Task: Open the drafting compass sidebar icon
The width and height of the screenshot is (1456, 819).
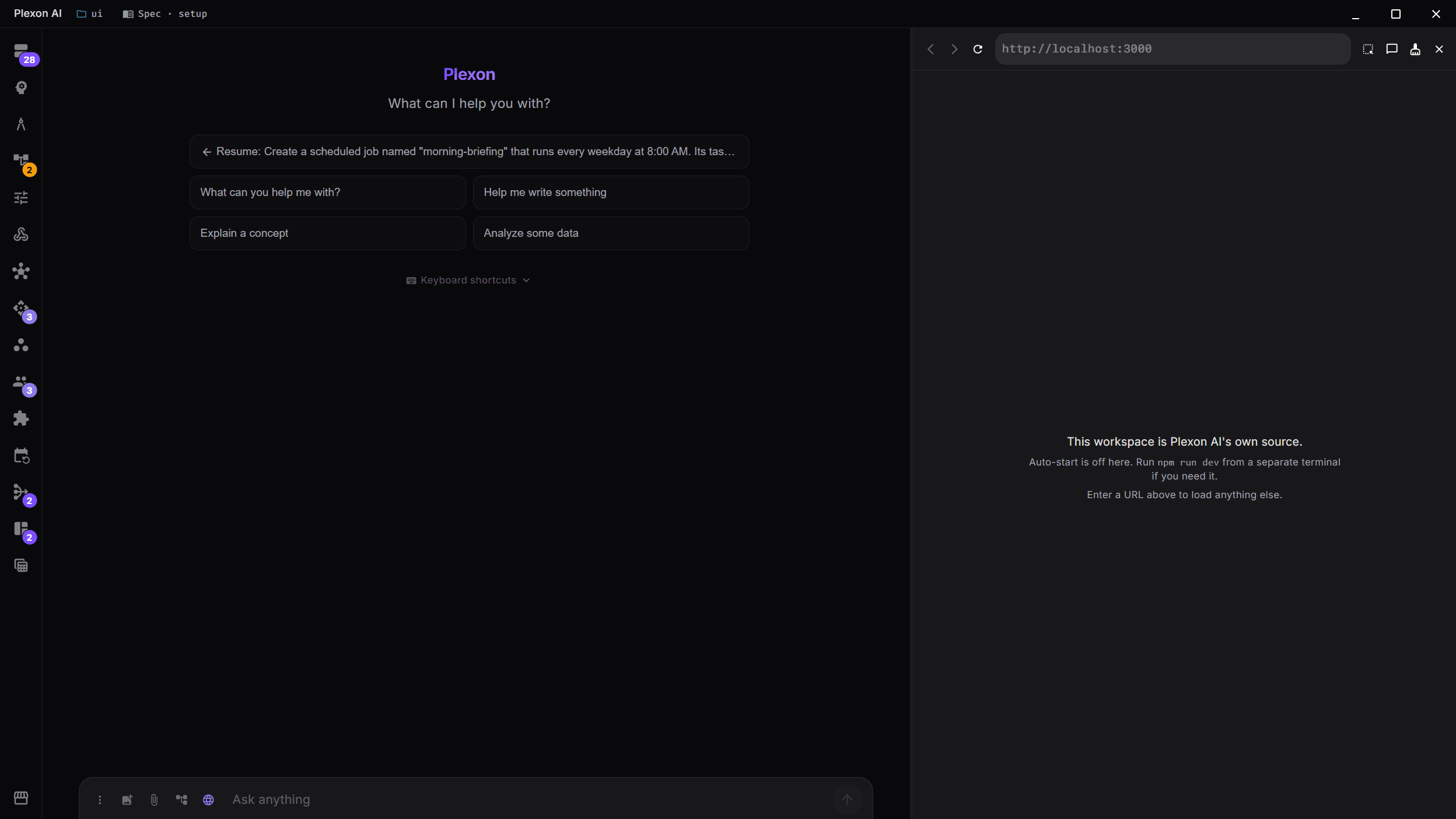Action: coord(21,124)
